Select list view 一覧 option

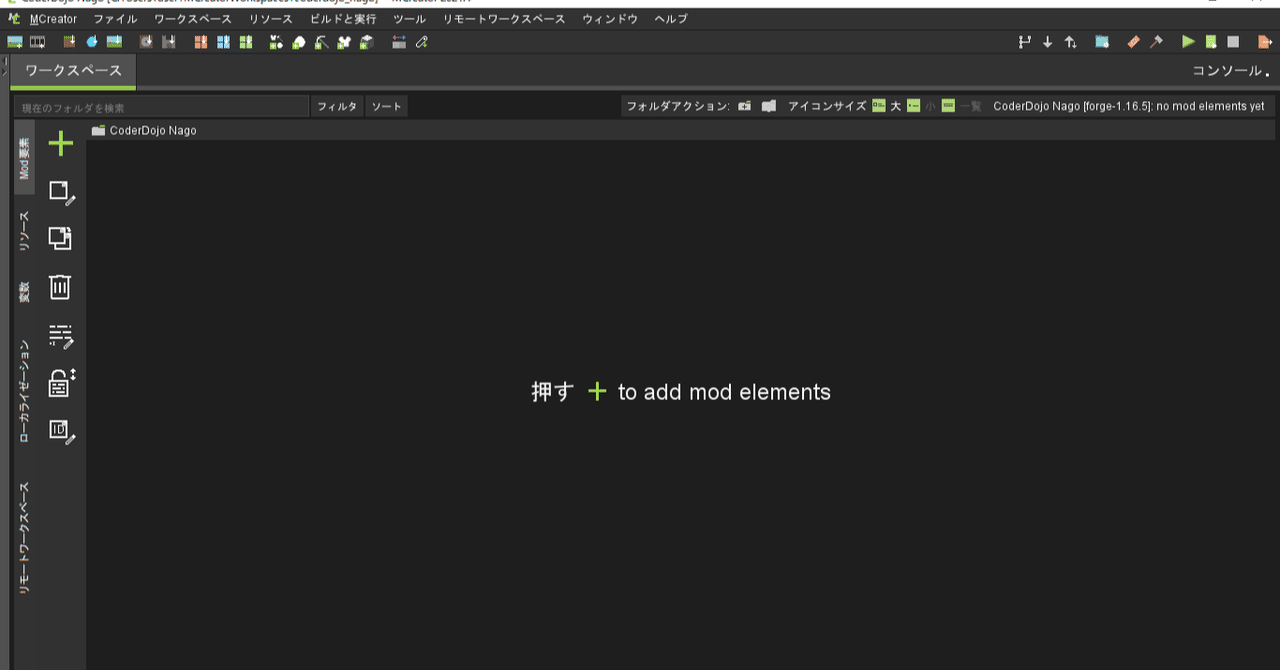coord(962,106)
